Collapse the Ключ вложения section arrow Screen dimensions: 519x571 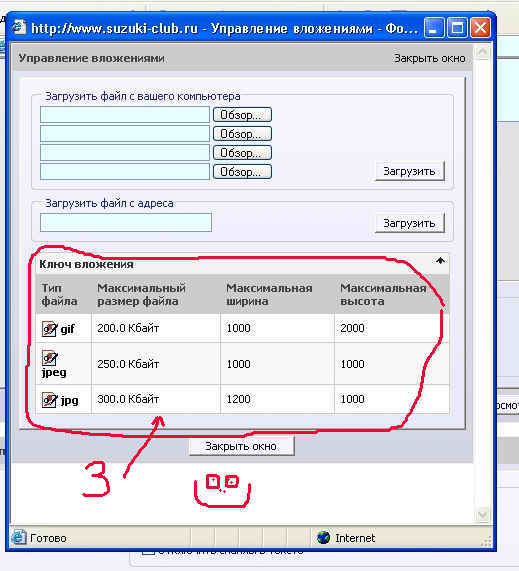tap(440, 261)
